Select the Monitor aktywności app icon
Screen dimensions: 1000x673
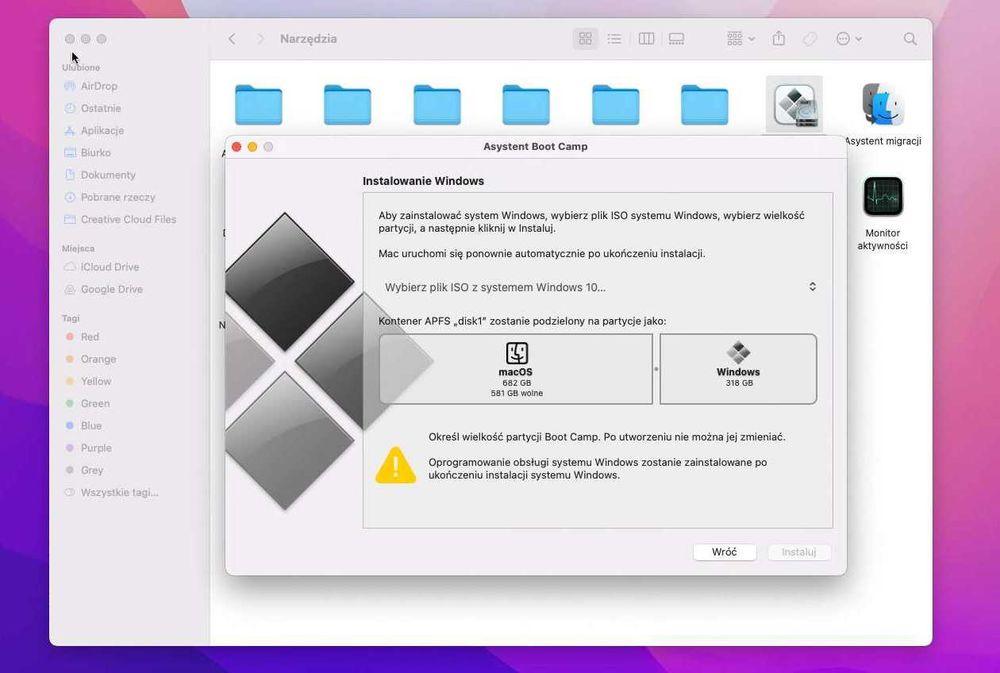pos(883,196)
